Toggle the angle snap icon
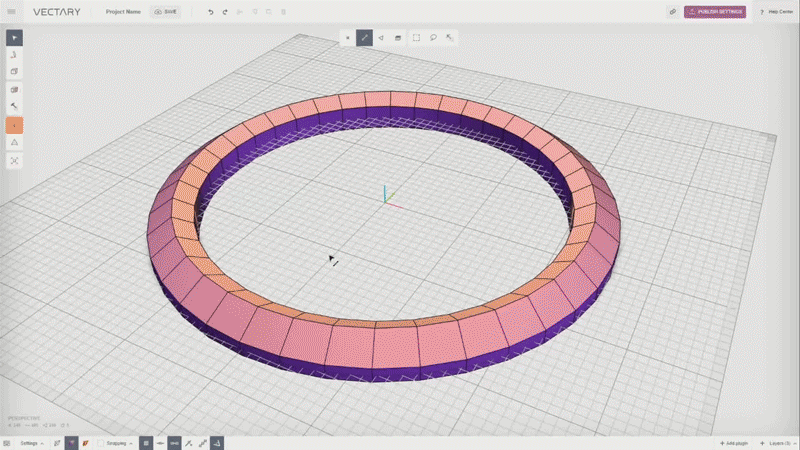Image resolution: width=800 pixels, height=450 pixels. pyautogui.click(x=217, y=443)
